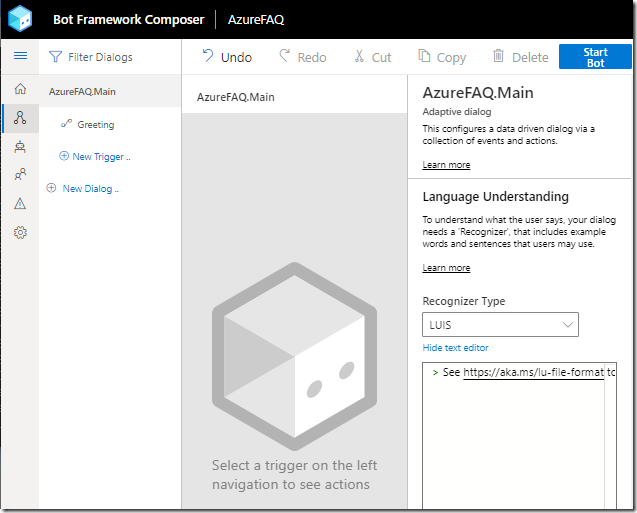This screenshot has height=513, width=637.
Task: Focus the Filter Dialogs search field
Action: point(110,57)
